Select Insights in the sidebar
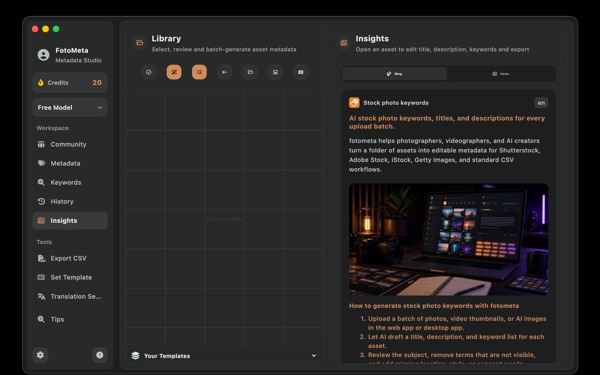The image size is (600, 375). tap(70, 220)
